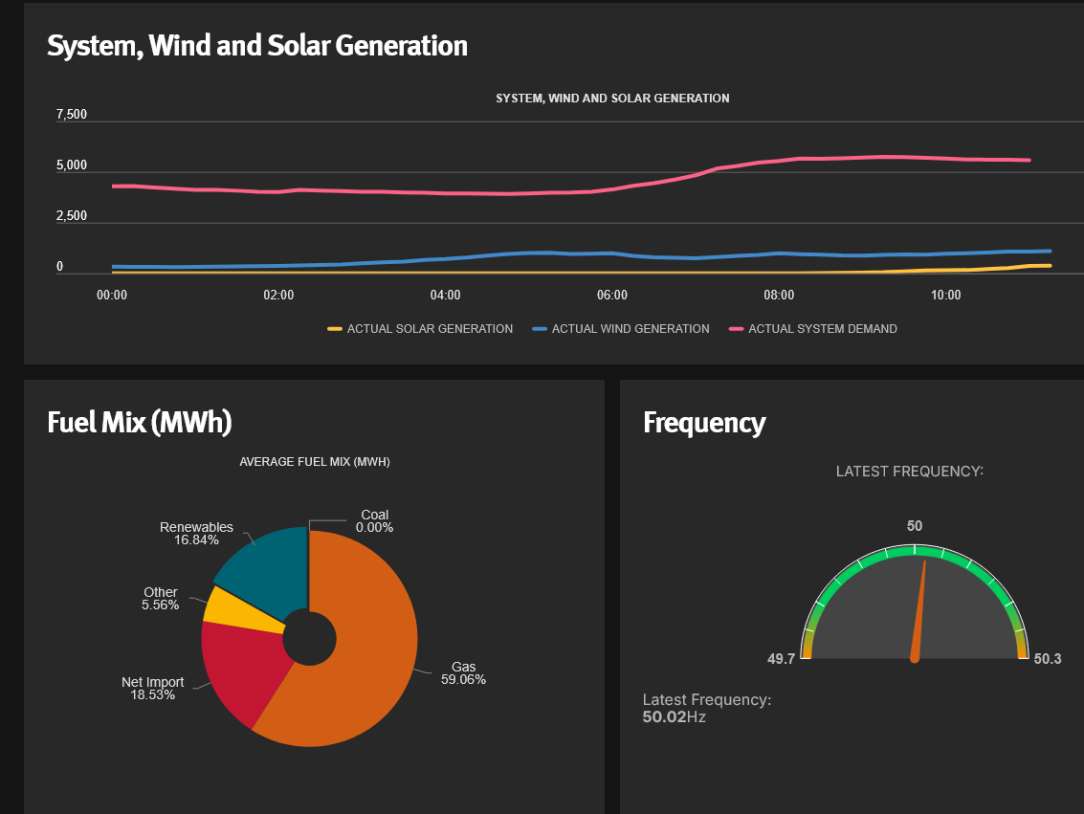Click the Net Import 18.53% label
The height and width of the screenshot is (814, 1084).
153,688
